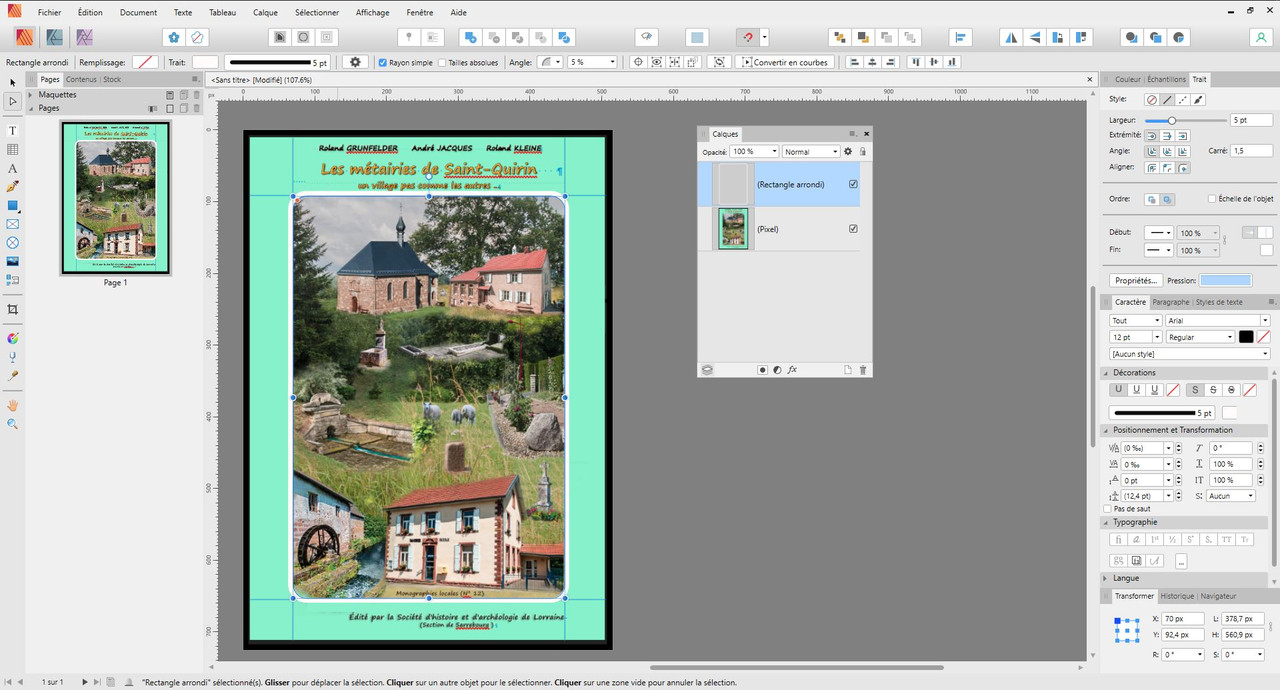This screenshot has width=1280, height=690.
Task: Click the Calques panel lock icon
Action: (862, 152)
